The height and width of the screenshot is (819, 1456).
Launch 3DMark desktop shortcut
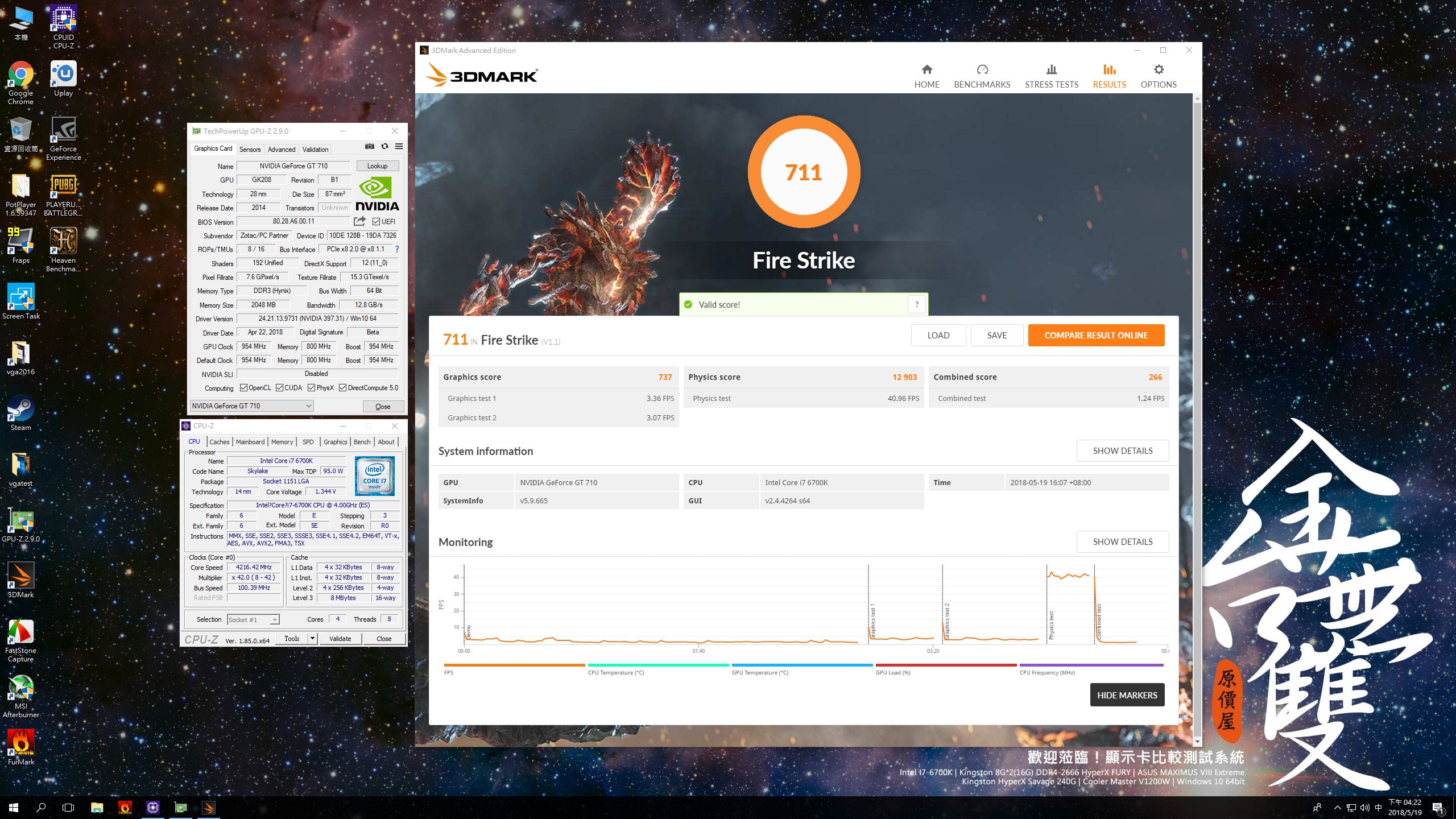(20, 580)
